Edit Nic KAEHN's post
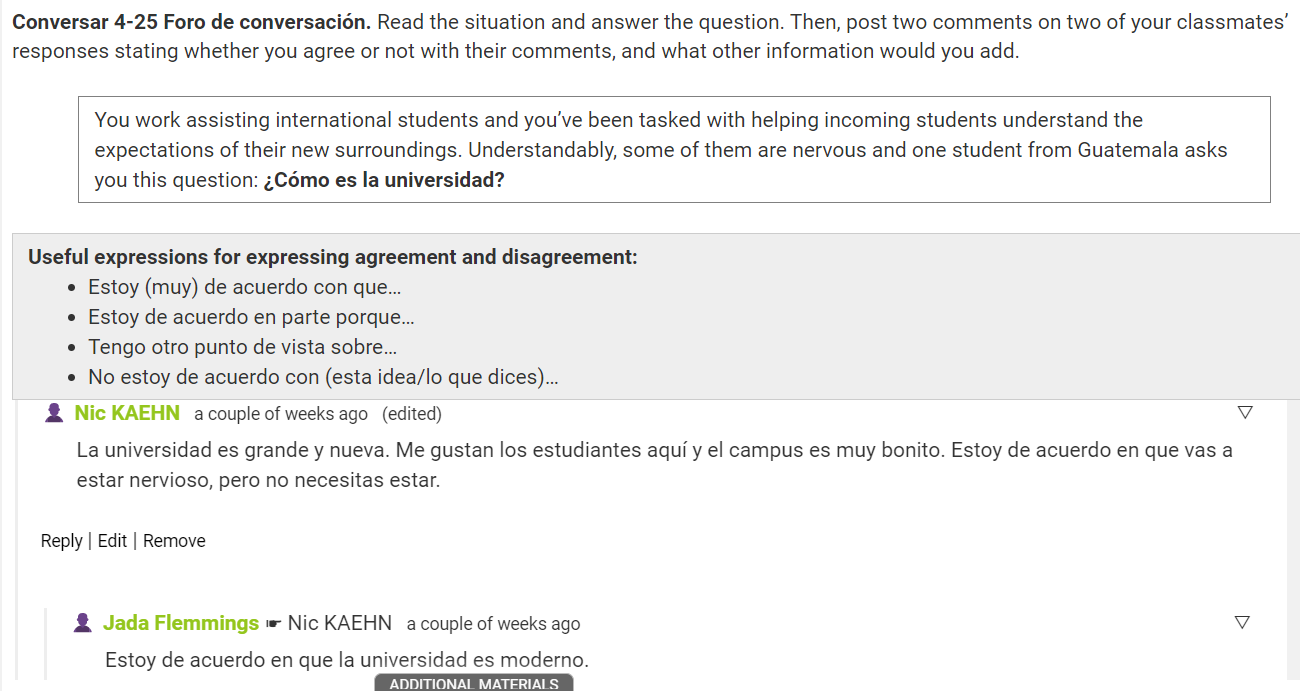This screenshot has width=1300, height=691. [112, 541]
